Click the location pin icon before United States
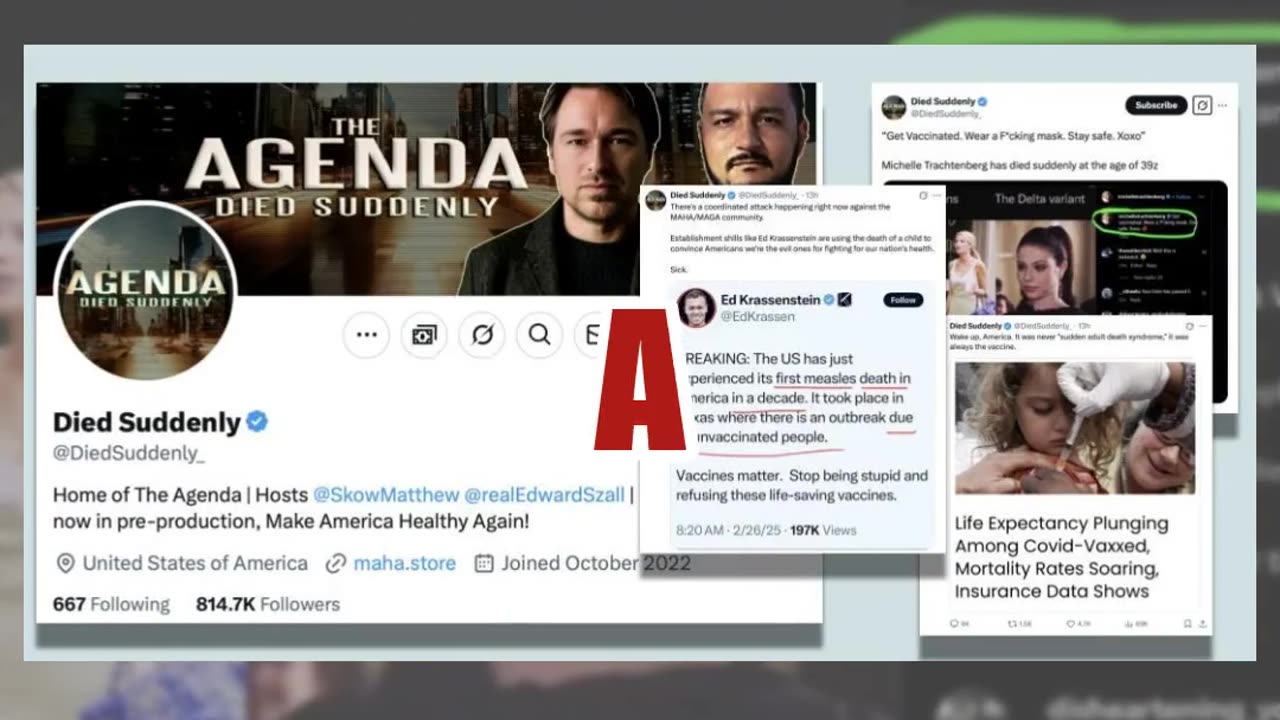This screenshot has height=720, width=1280. coord(65,563)
